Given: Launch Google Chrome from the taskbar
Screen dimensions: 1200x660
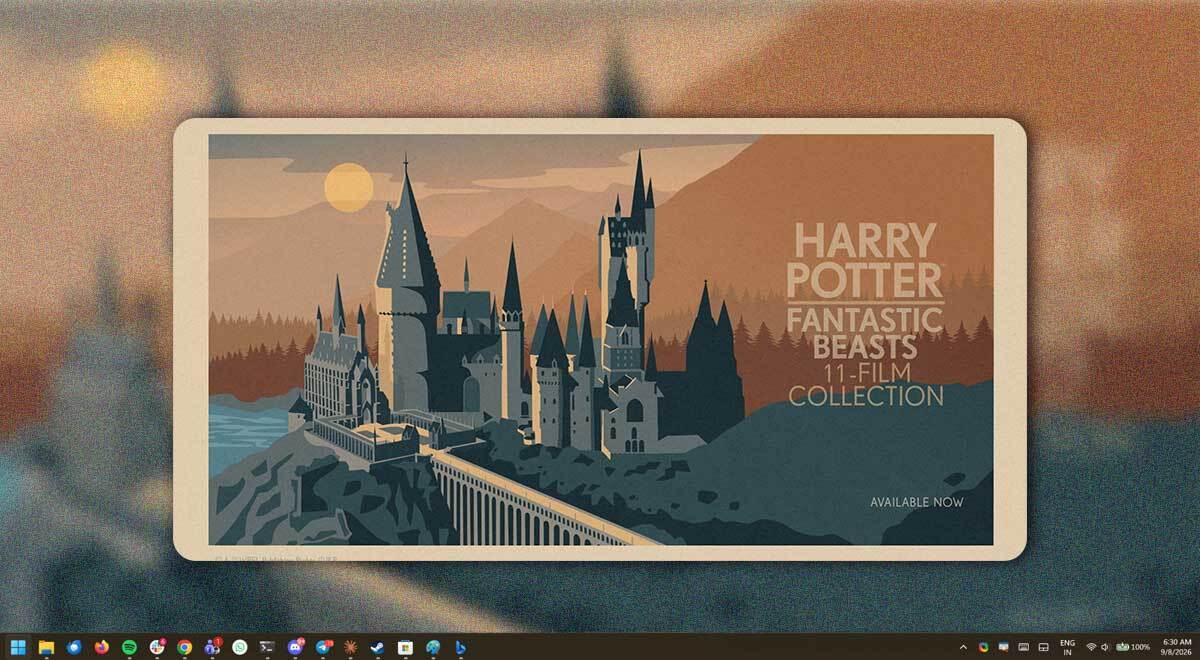Looking at the screenshot, I should click(184, 647).
